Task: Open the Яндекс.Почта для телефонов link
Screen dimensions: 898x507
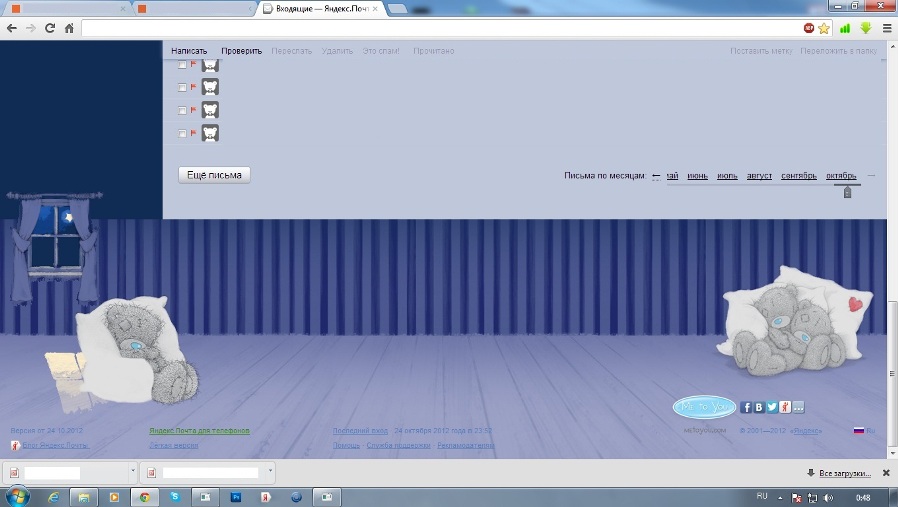Action: point(199,430)
